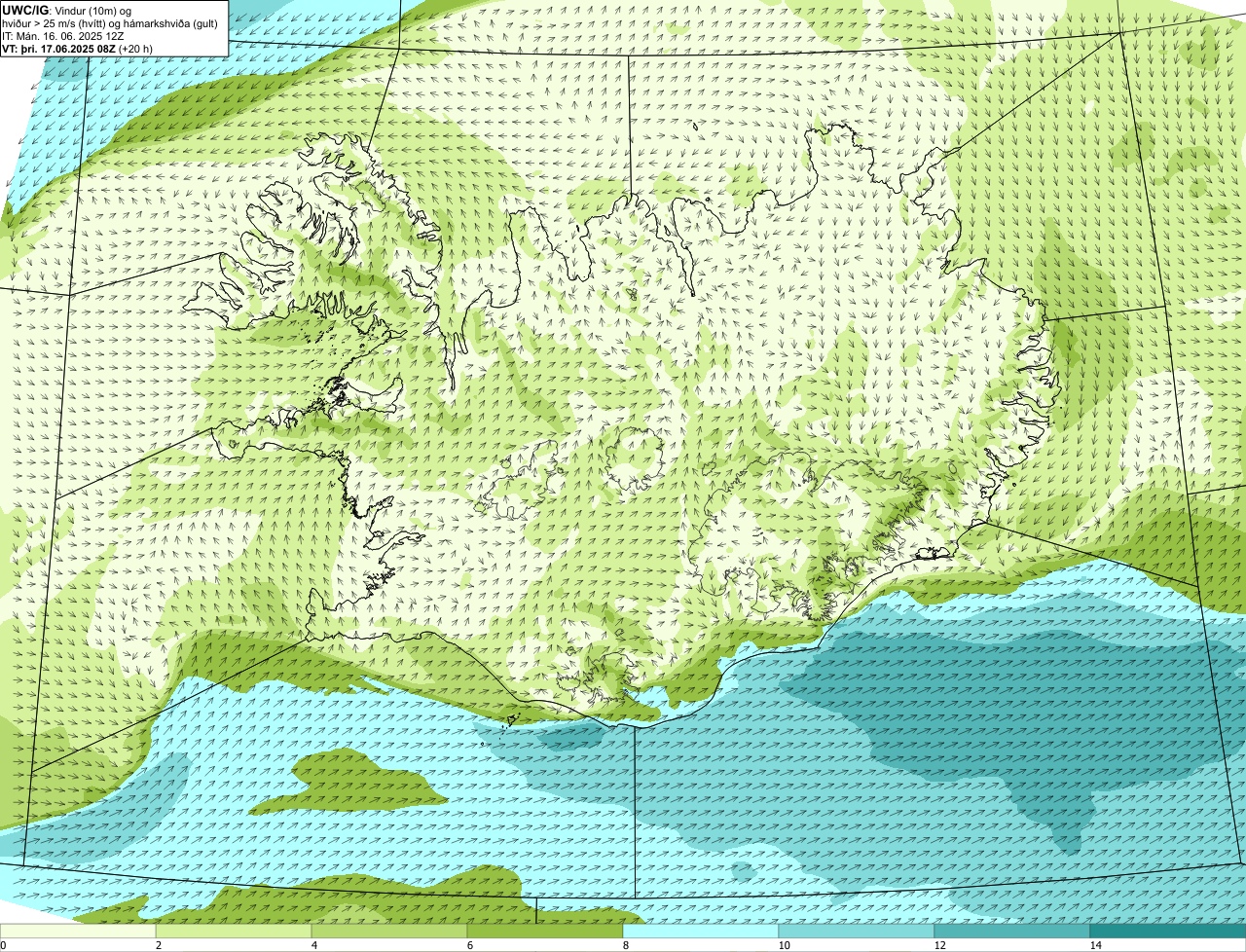Click the legend tick label '4'
Image resolution: width=1246 pixels, height=952 pixels.
[313, 945]
